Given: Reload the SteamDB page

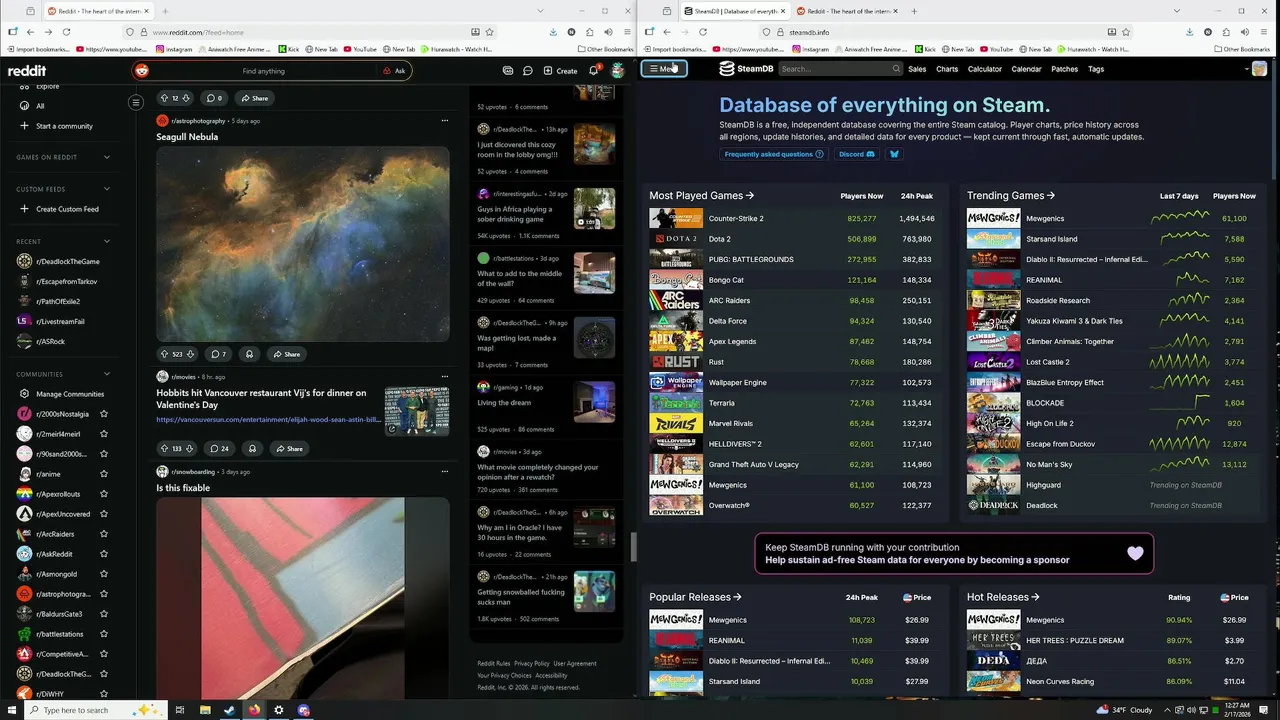Looking at the screenshot, I should [x=703, y=32].
